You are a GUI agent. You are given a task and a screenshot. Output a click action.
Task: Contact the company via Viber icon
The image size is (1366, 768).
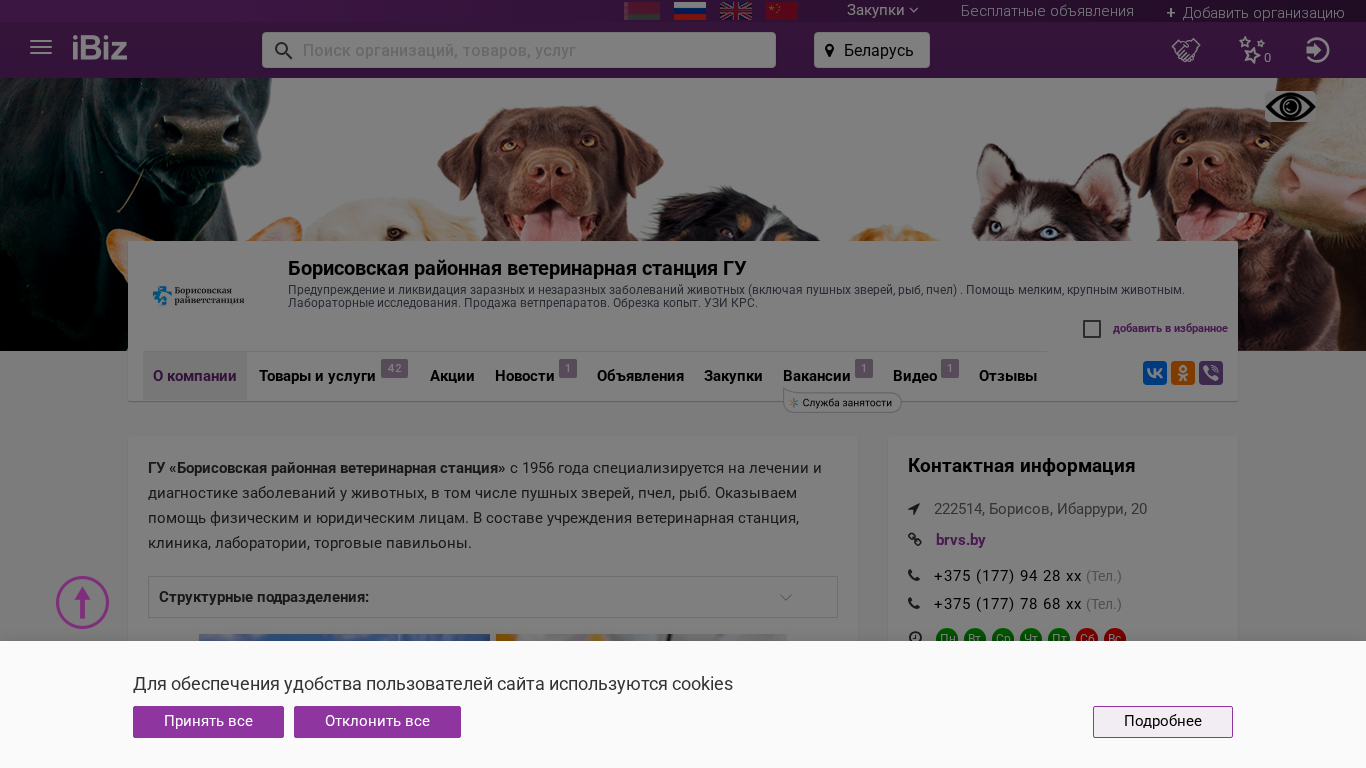(x=1211, y=373)
